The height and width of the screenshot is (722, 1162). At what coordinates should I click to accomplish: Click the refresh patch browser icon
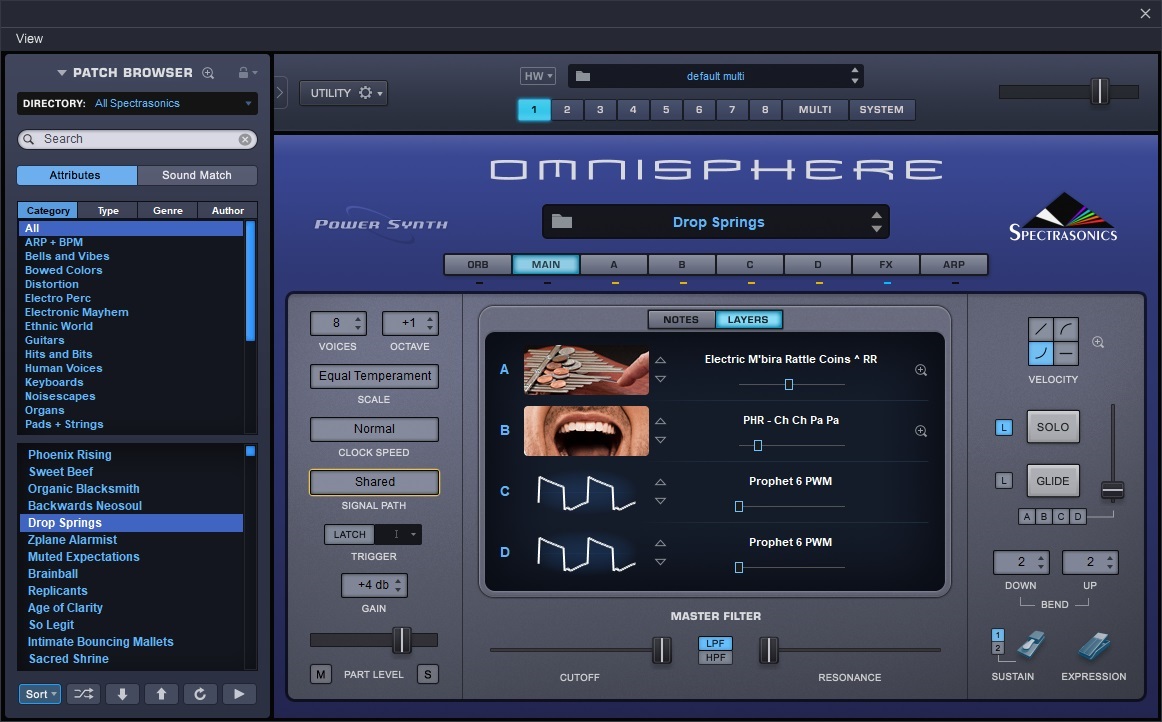click(x=200, y=694)
